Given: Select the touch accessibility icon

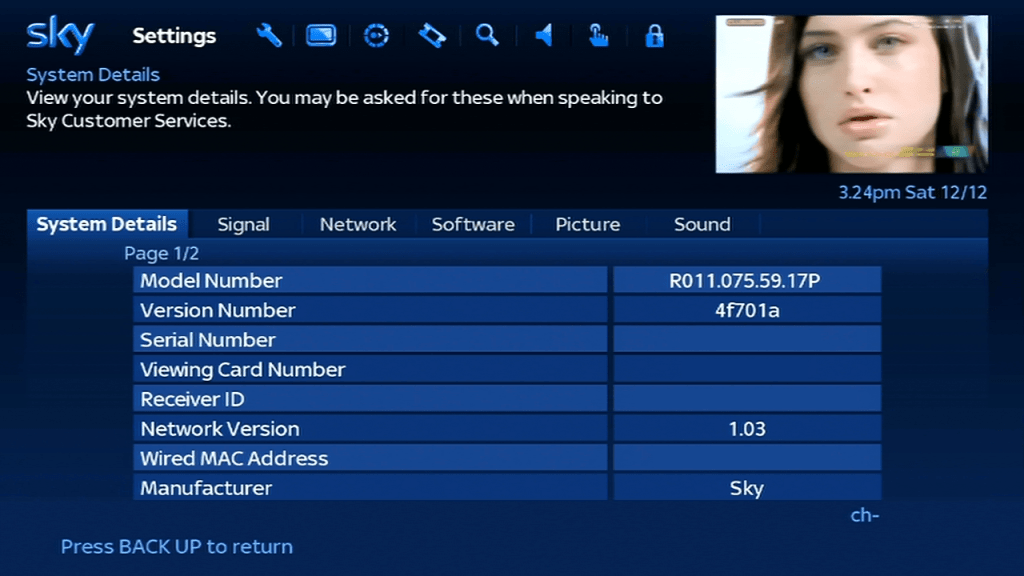Looking at the screenshot, I should [x=598, y=34].
